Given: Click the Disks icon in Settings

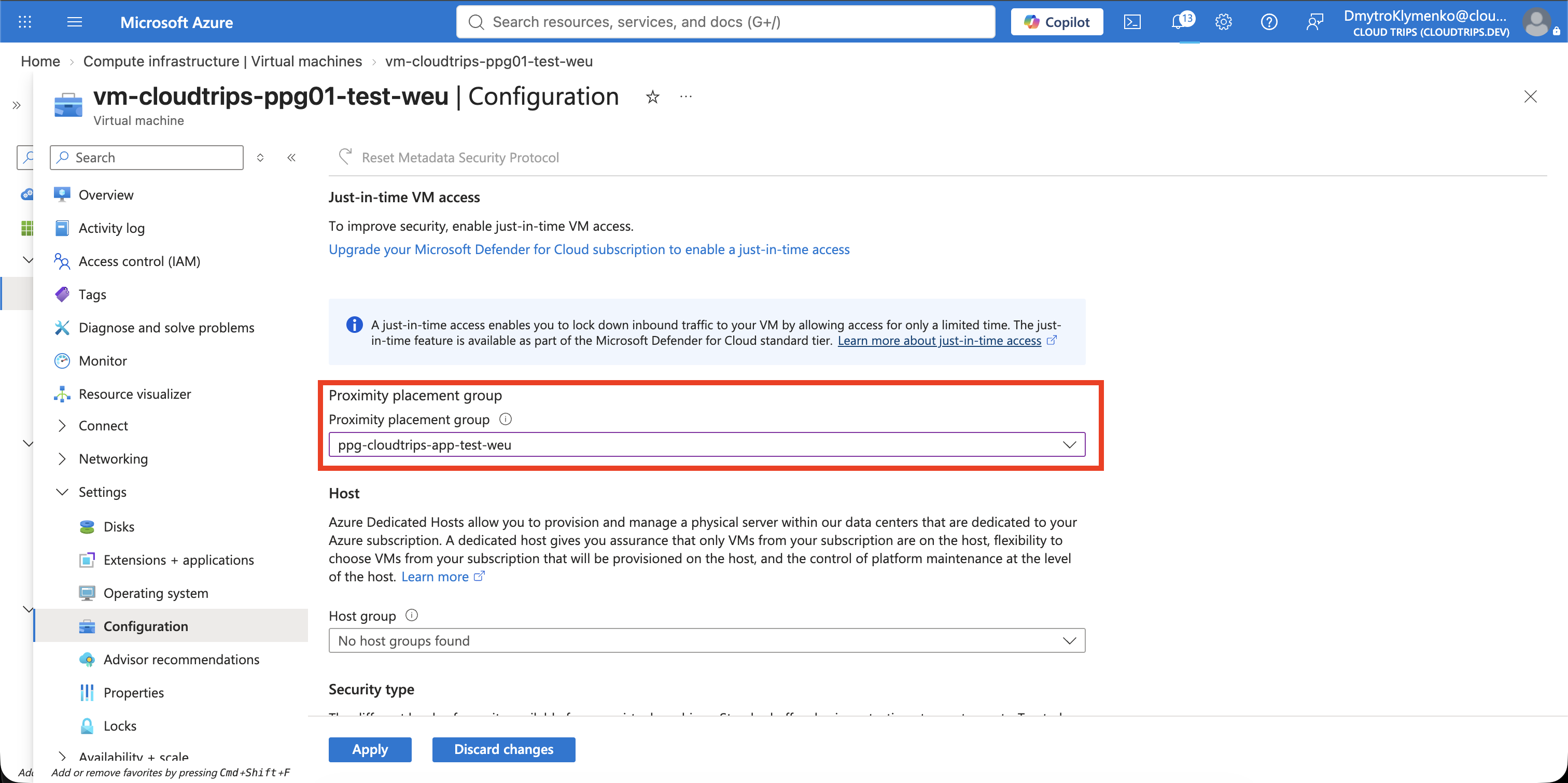Looking at the screenshot, I should coord(87,527).
